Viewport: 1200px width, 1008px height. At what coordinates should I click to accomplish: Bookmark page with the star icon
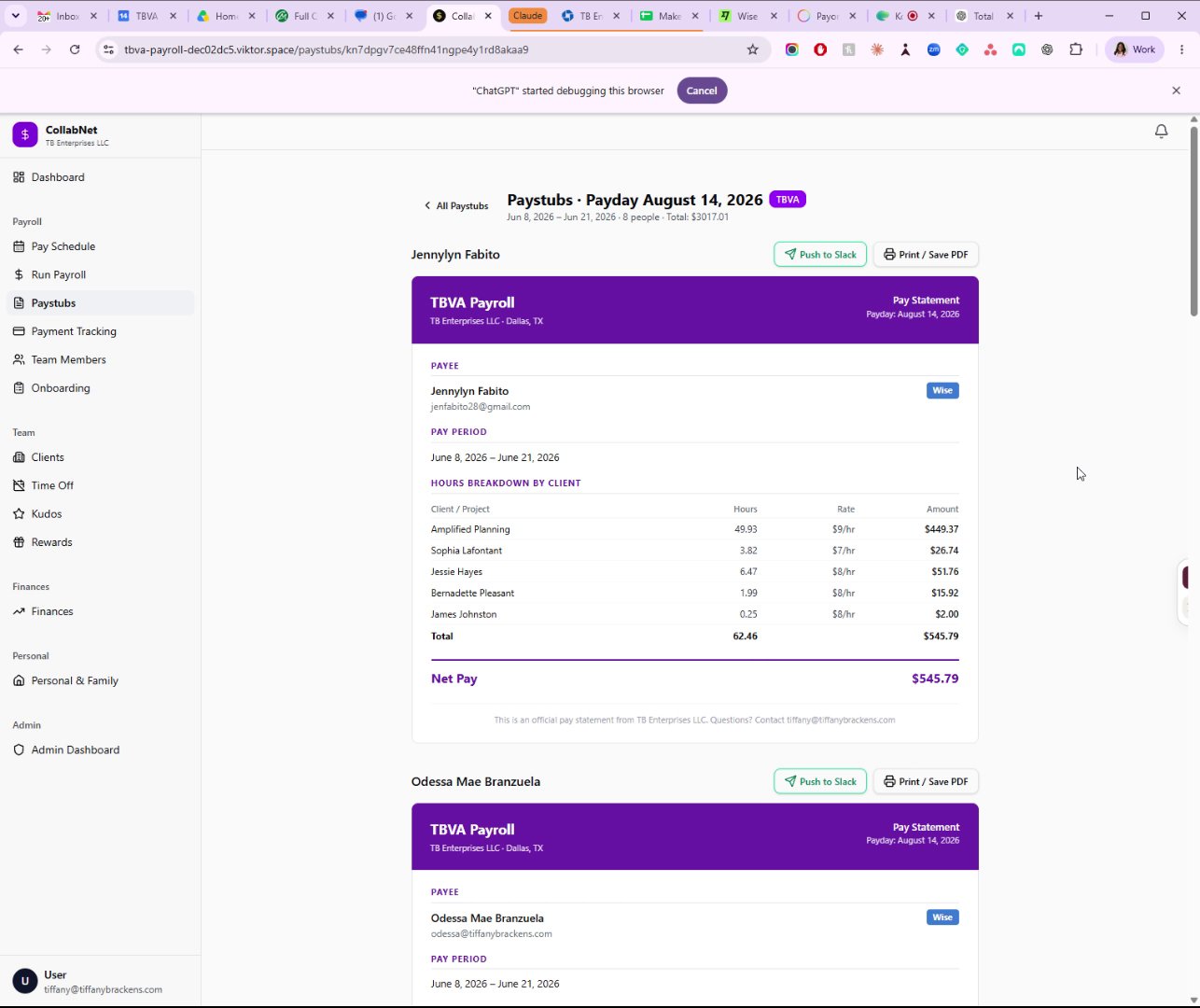tap(753, 49)
